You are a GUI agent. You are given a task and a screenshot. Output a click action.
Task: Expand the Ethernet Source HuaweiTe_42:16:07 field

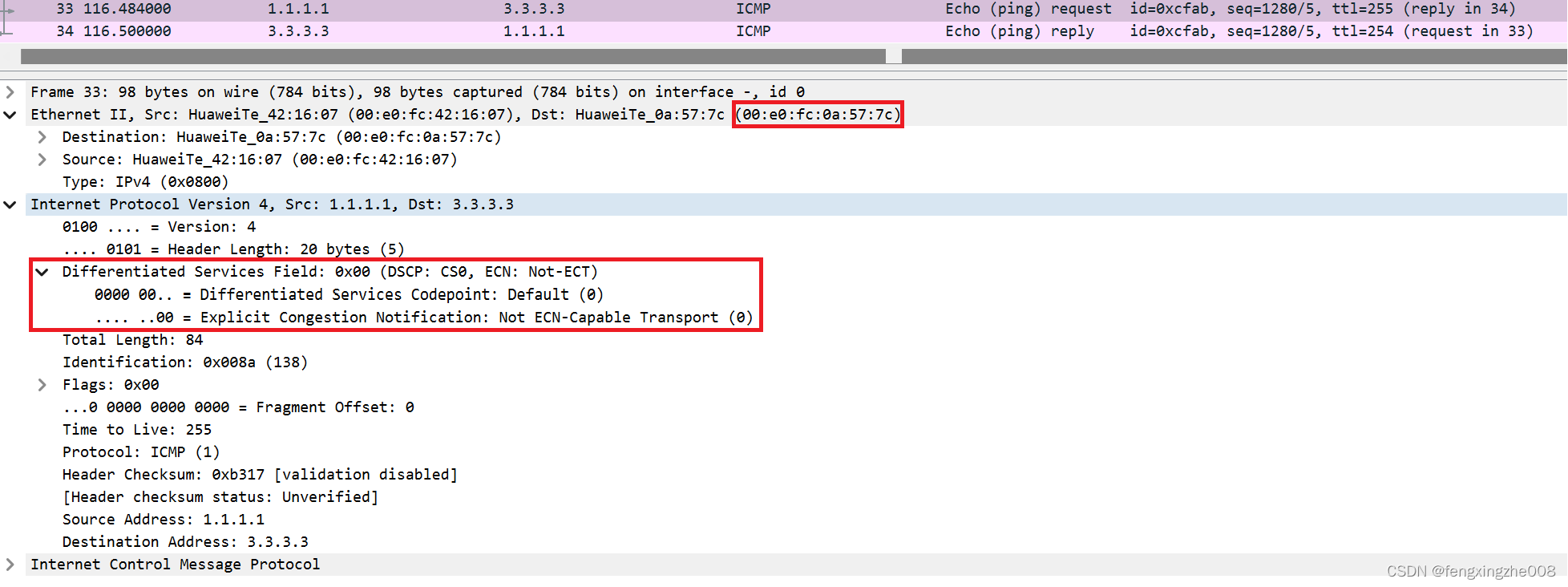tap(42, 160)
